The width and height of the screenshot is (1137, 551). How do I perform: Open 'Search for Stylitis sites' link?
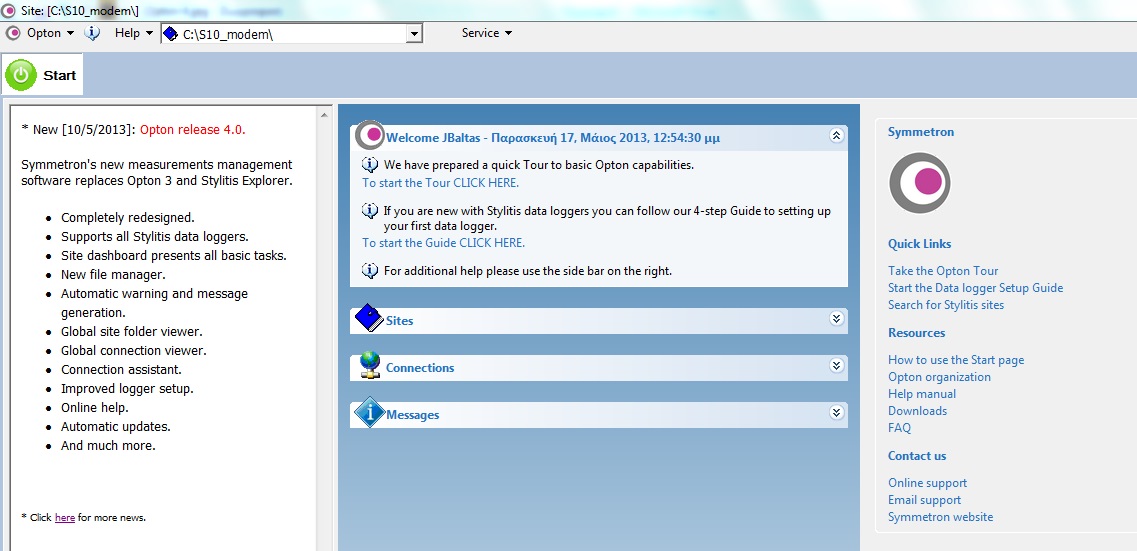946,305
